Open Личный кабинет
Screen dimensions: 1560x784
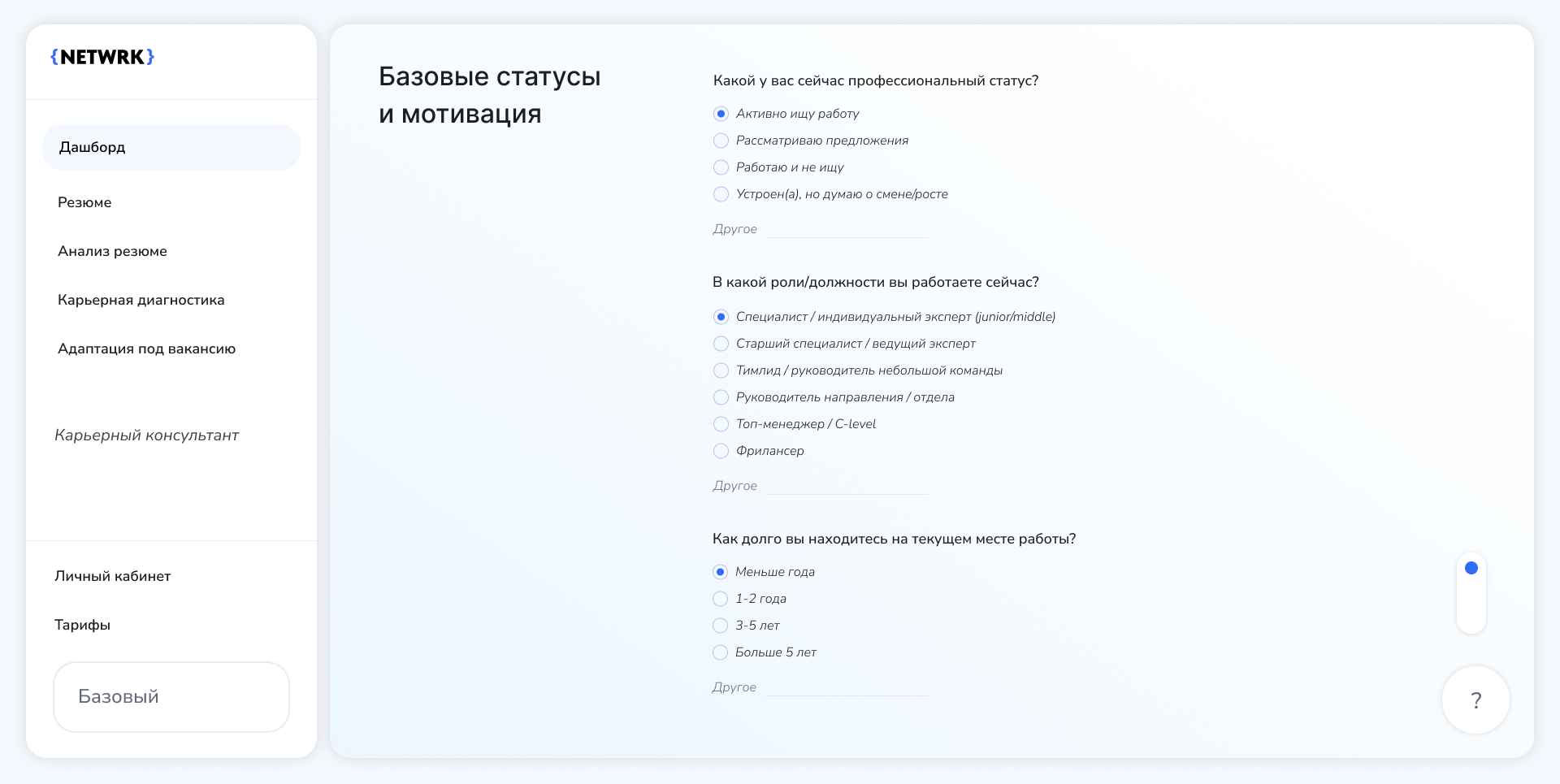tap(113, 576)
